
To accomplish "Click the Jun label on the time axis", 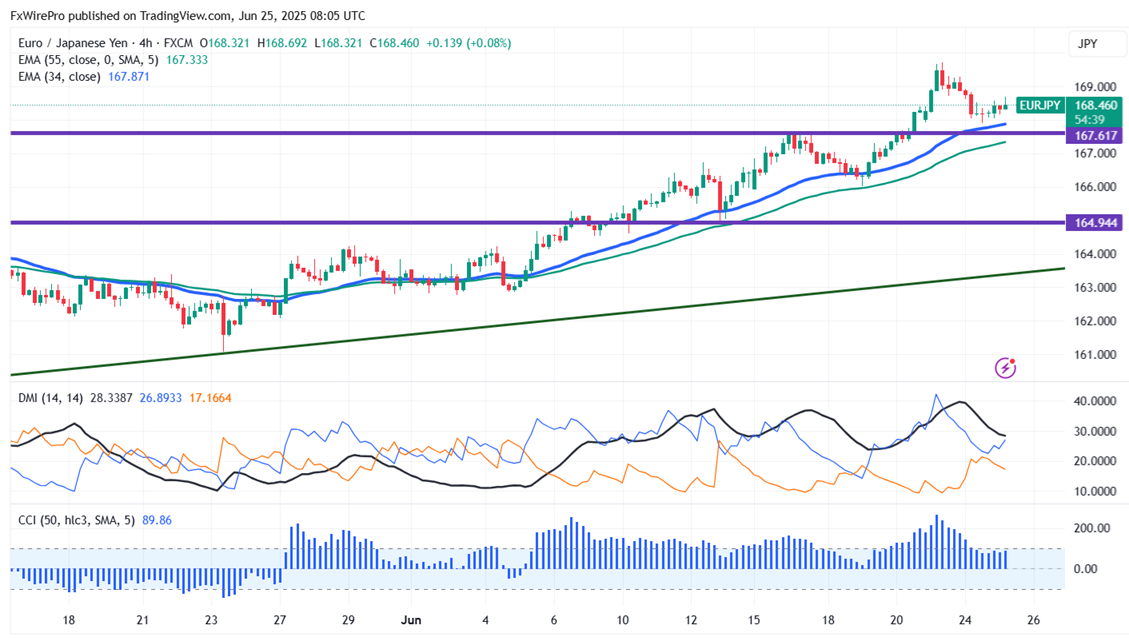I will pos(411,620).
